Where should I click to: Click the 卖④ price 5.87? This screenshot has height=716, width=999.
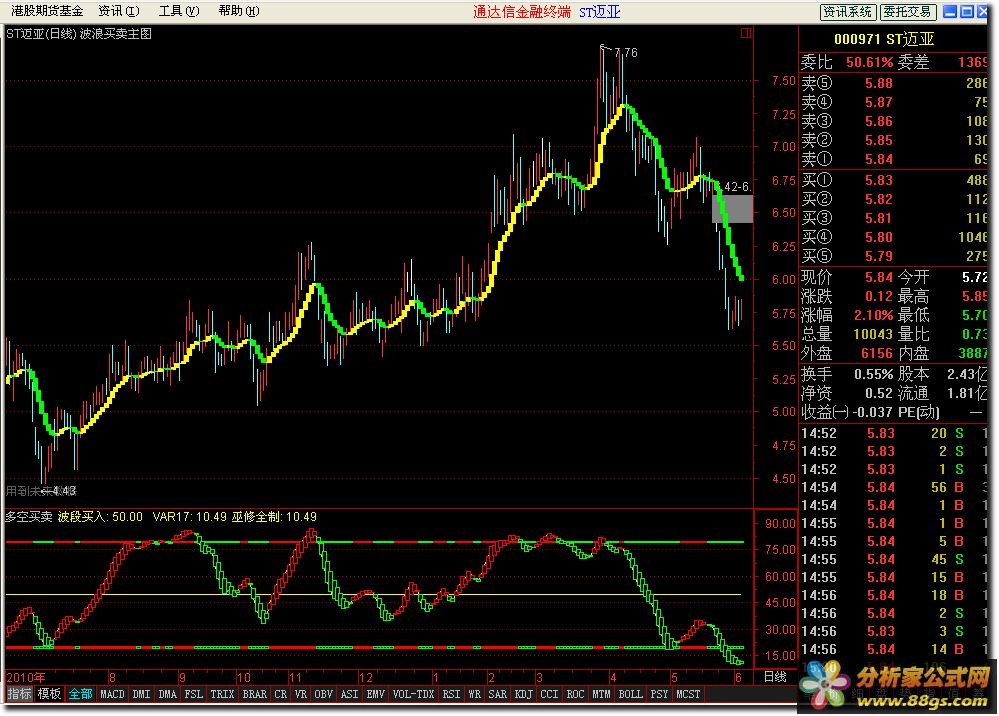[879, 103]
